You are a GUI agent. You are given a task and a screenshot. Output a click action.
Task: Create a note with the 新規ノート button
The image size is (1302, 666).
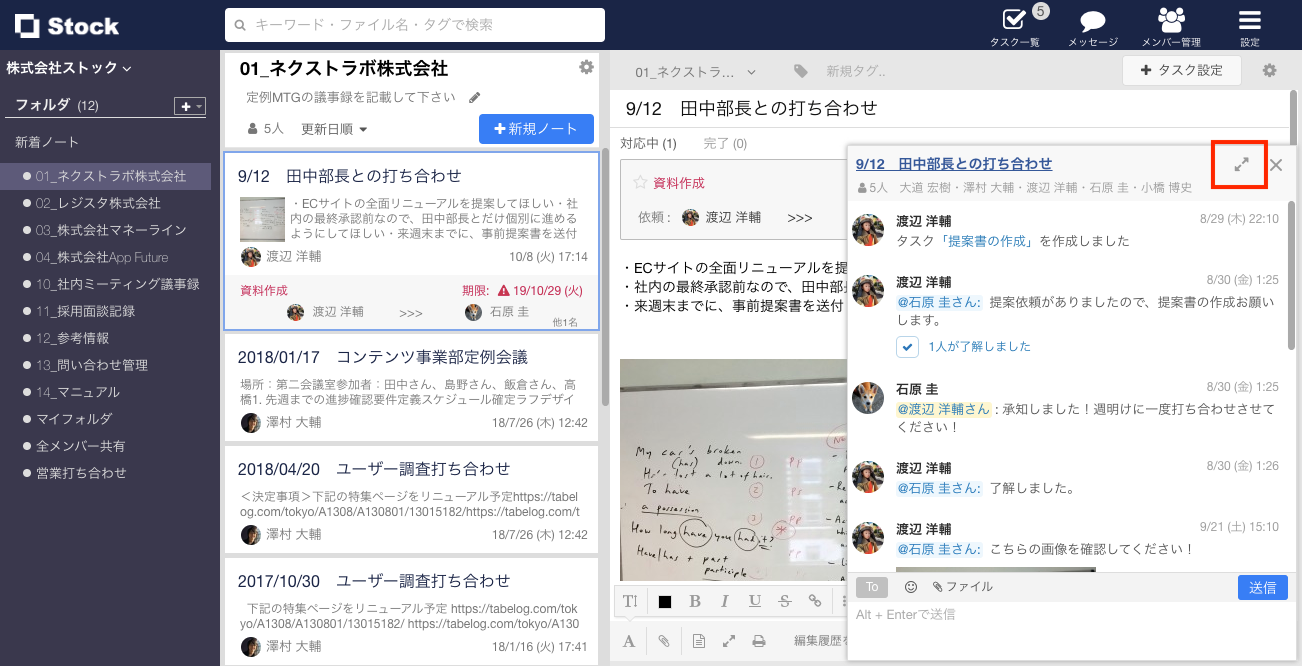coord(536,129)
